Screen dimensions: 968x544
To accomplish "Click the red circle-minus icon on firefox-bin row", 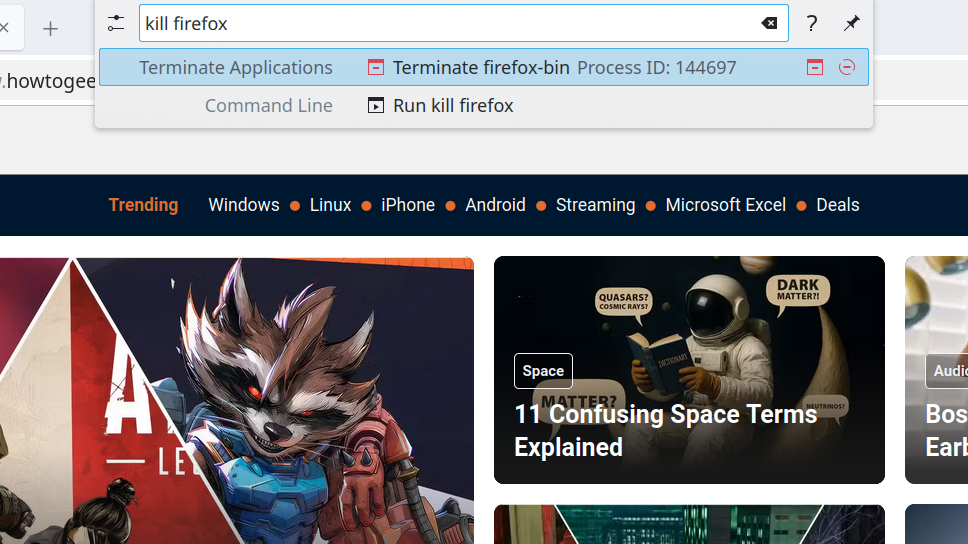I will click(x=847, y=67).
